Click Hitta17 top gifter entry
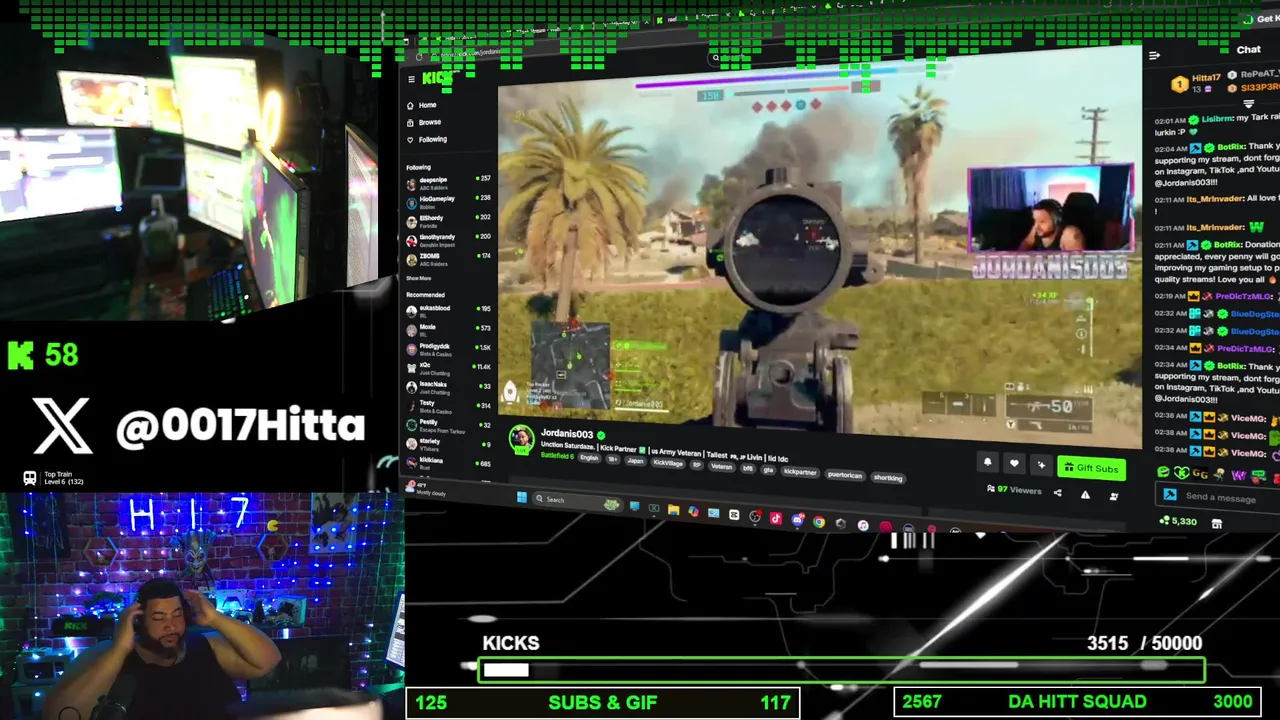 tap(1196, 84)
